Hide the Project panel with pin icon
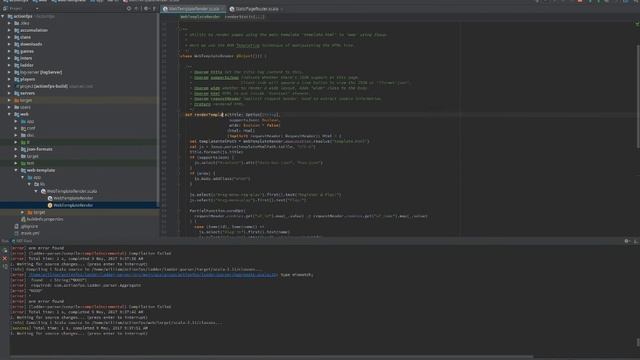The height and width of the screenshot is (360, 640). [x=154, y=8]
